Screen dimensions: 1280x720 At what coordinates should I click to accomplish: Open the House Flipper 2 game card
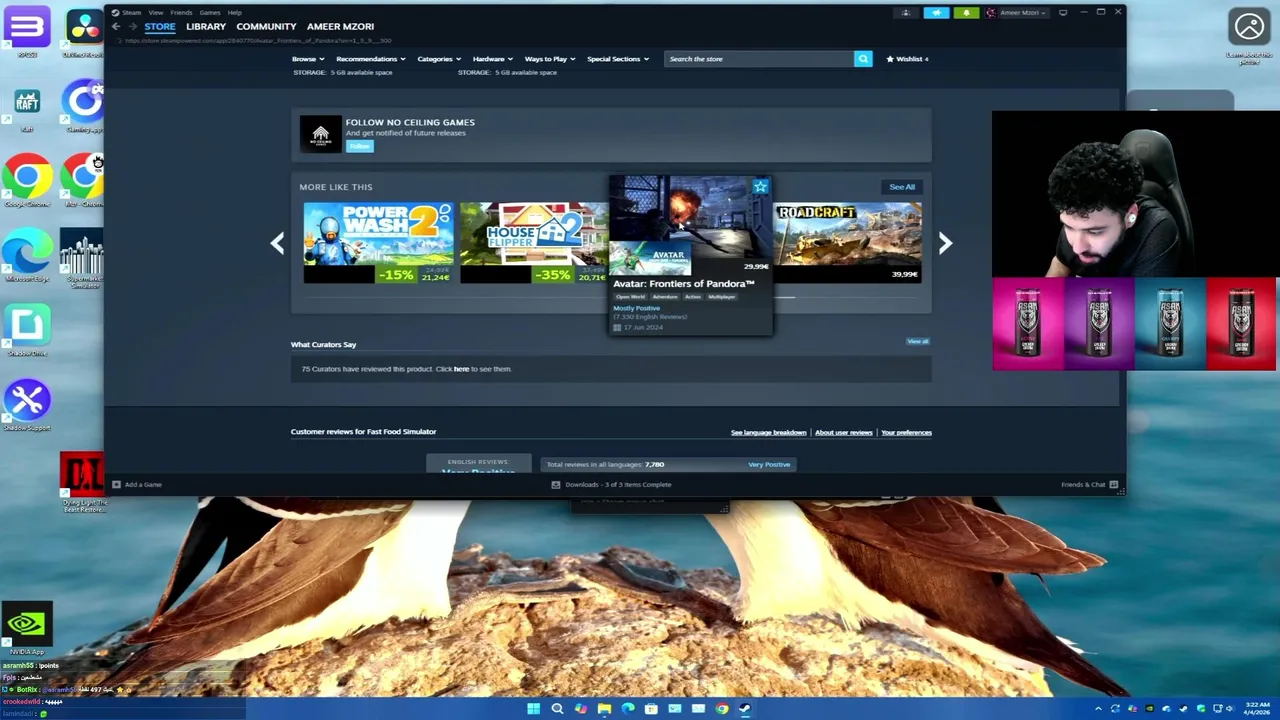pyautogui.click(x=534, y=243)
